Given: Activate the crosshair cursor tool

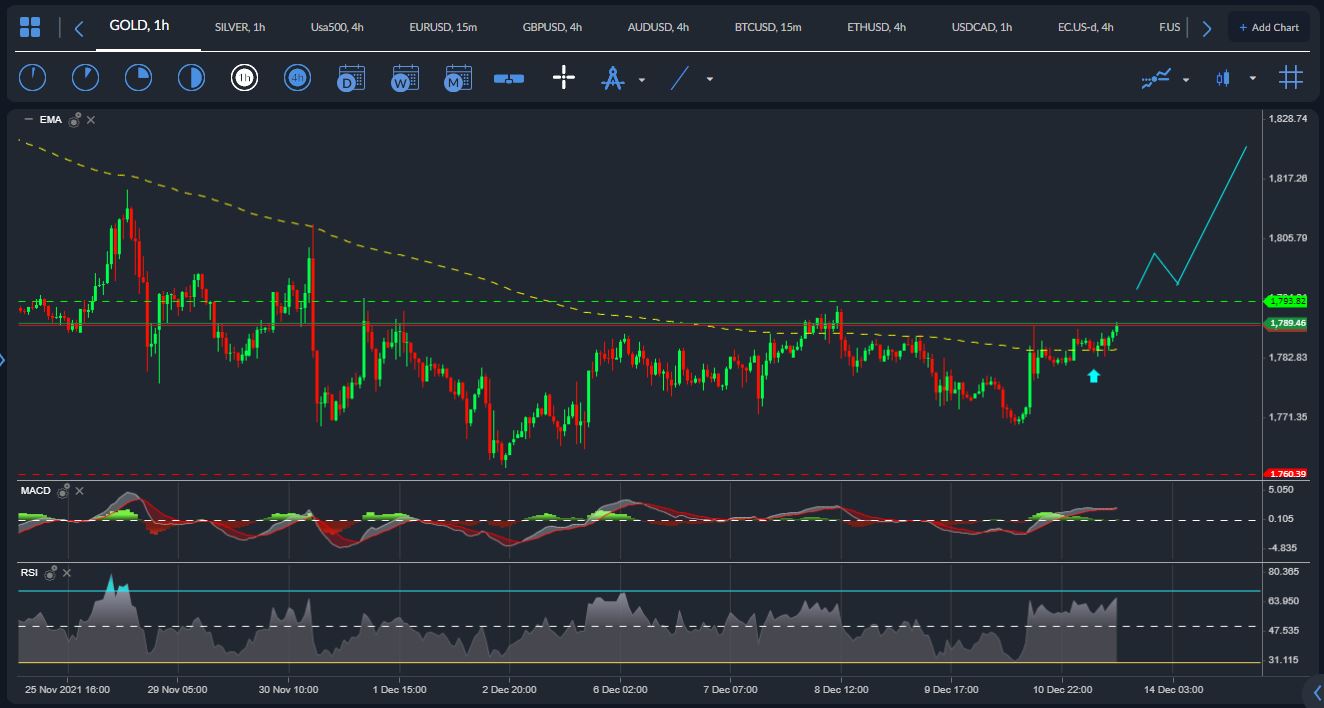Looking at the screenshot, I should tap(564, 77).
